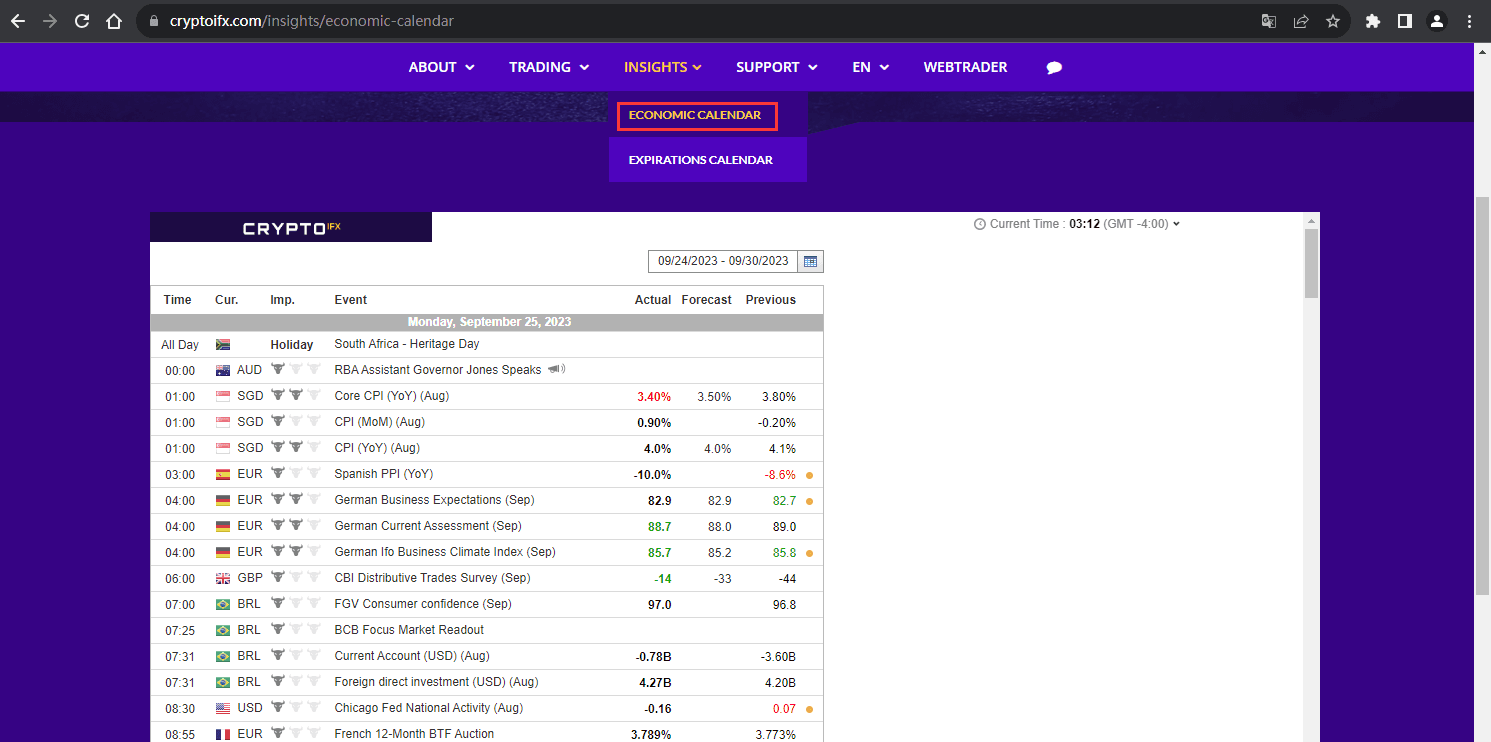Click actual value 3.789% French BTF Auction
This screenshot has width=1491, height=742.
tap(651, 735)
